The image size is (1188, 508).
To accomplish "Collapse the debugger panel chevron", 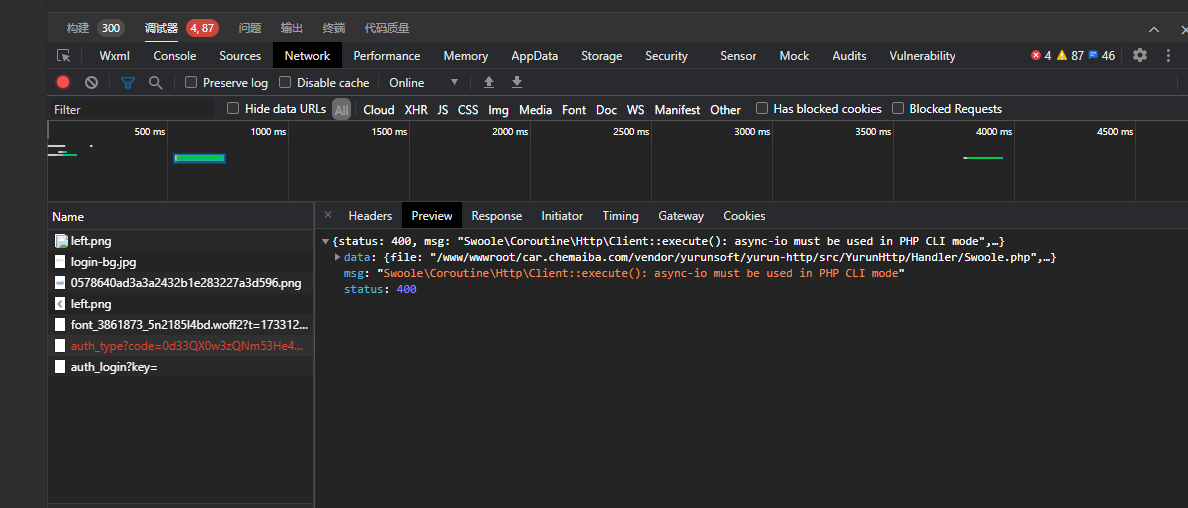I will (x=1154, y=29).
